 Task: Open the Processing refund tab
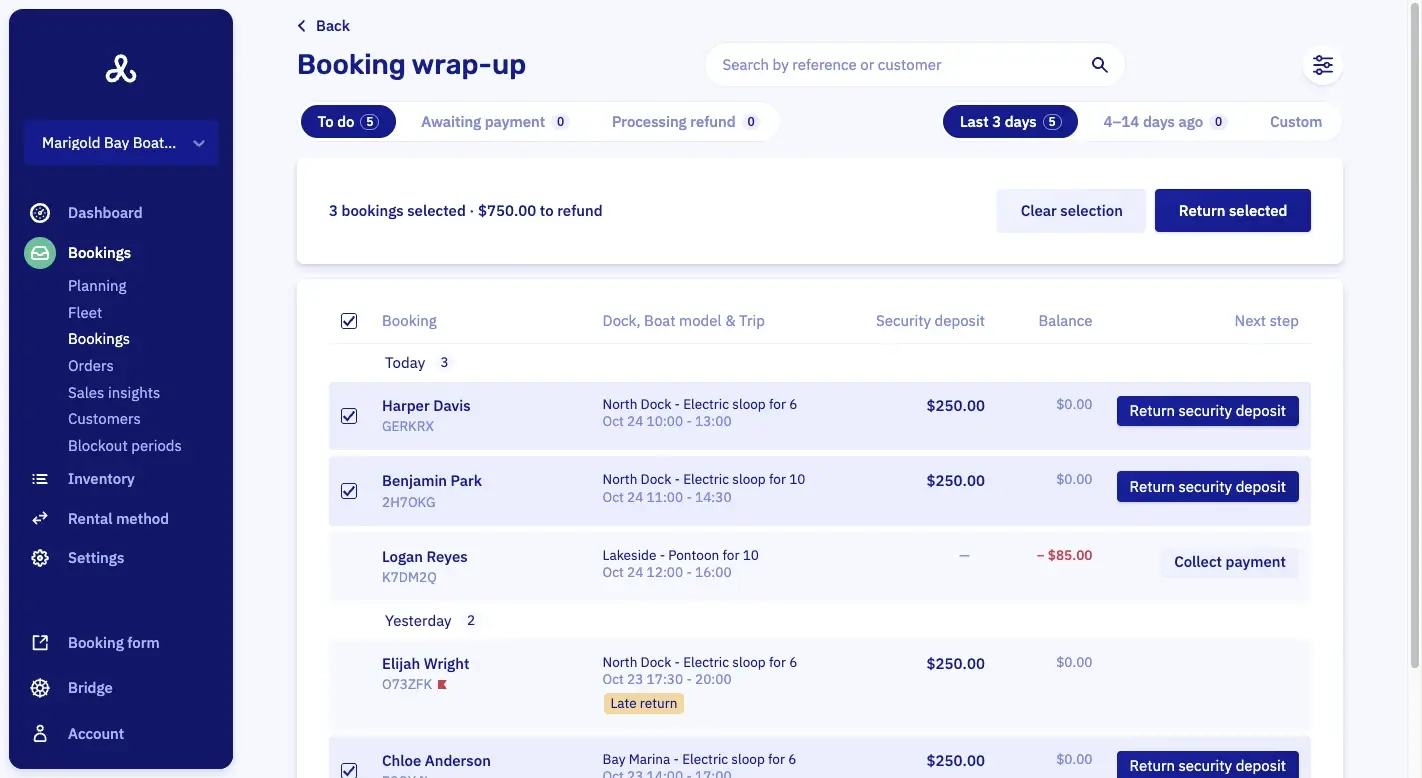(685, 122)
